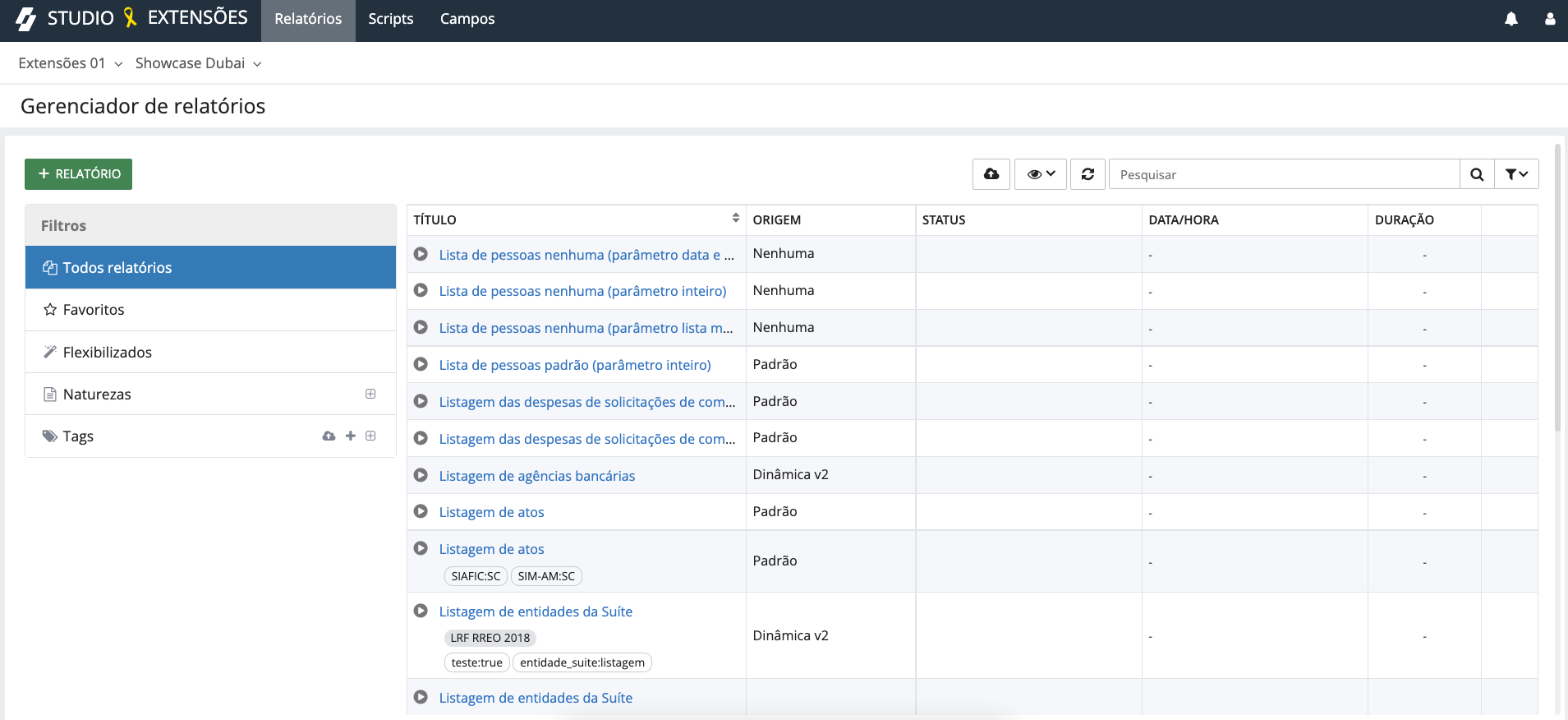
Task: Open the Showcase Dubai dropdown
Action: pyautogui.click(x=199, y=63)
